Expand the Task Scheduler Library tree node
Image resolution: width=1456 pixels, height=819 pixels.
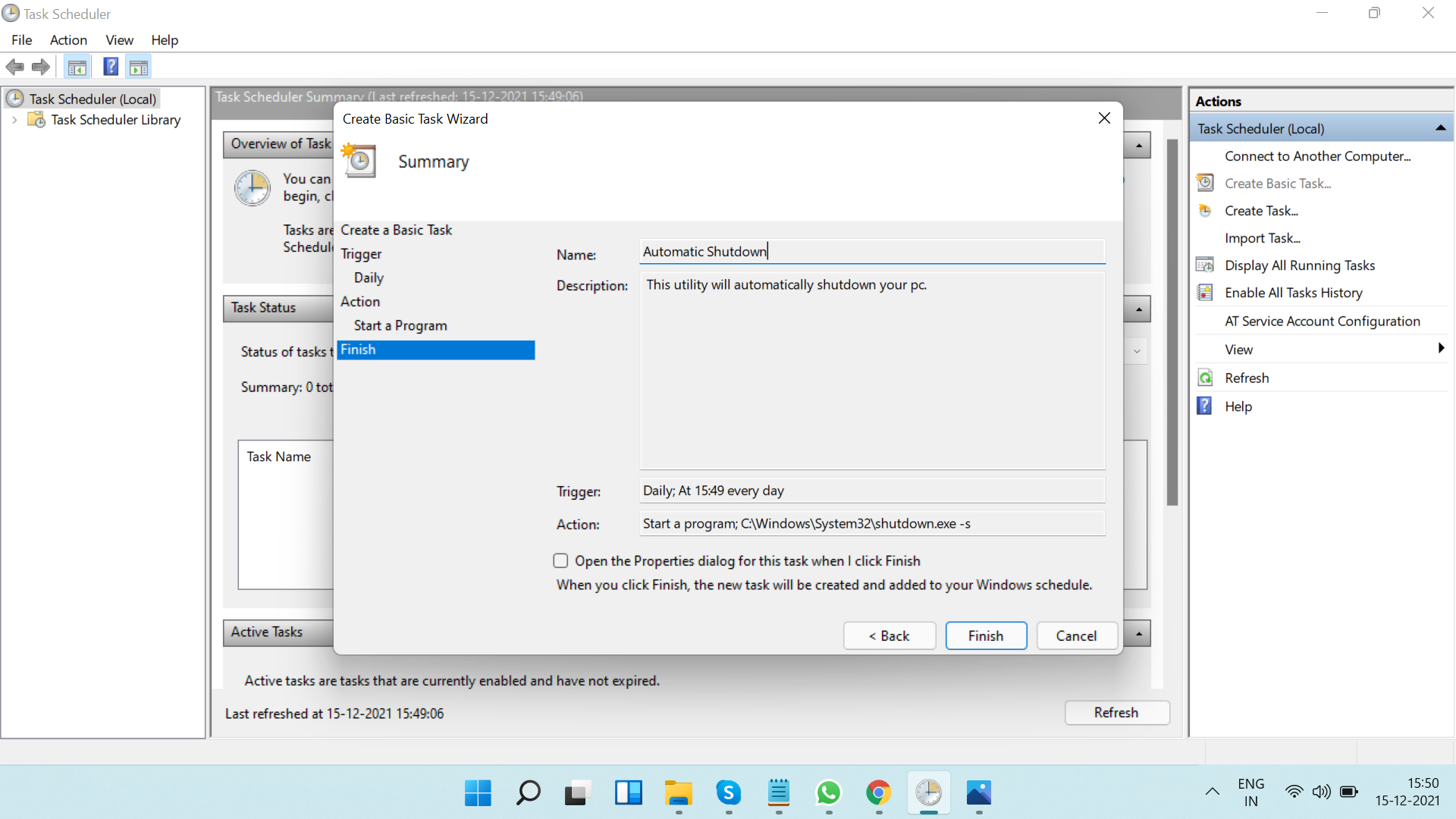coord(14,120)
